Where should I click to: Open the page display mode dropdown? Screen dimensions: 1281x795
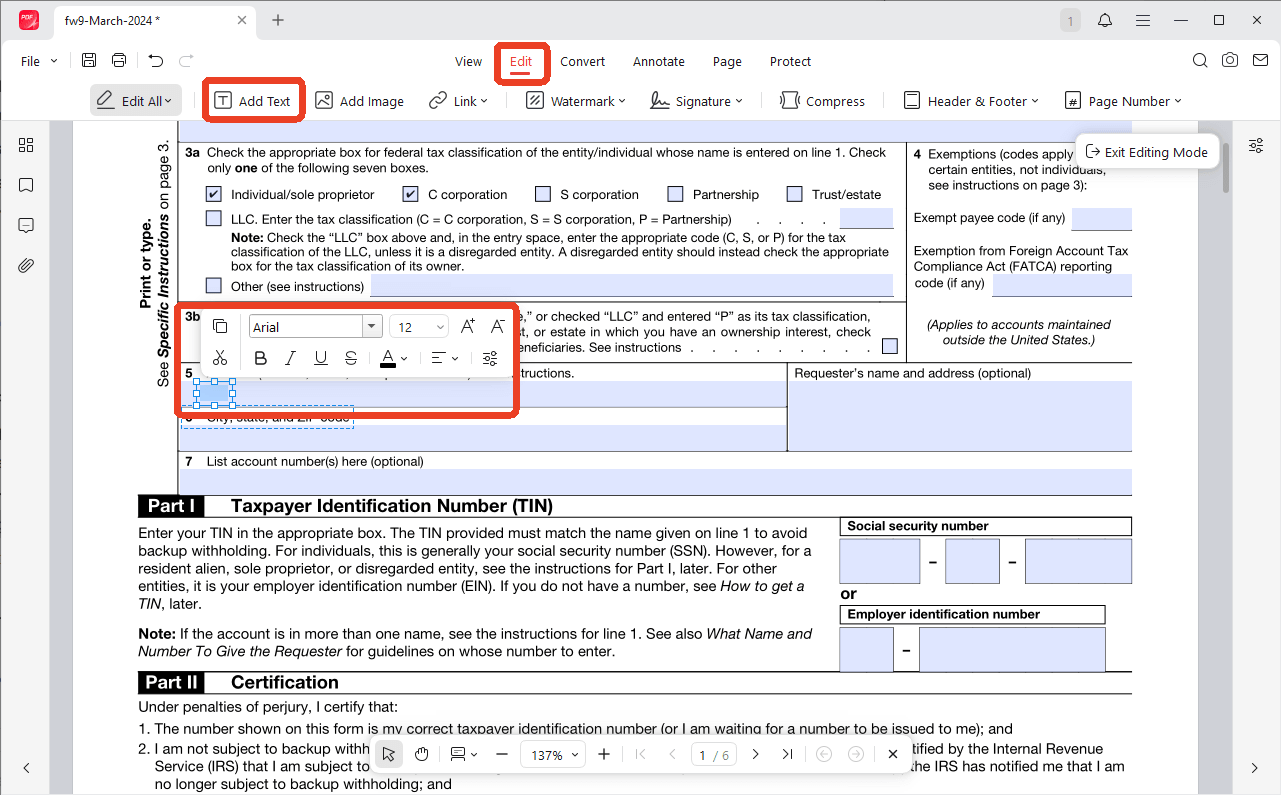pos(463,754)
